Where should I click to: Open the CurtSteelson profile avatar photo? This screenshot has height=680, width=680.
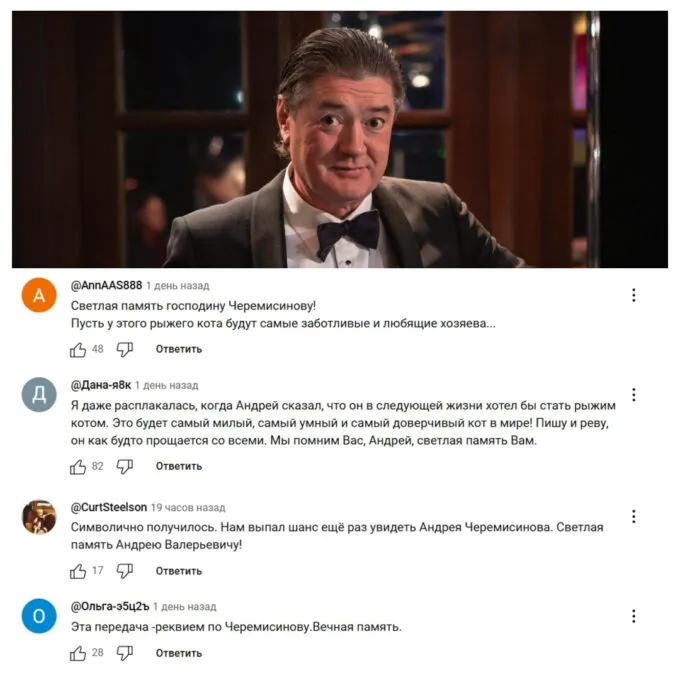(39, 517)
